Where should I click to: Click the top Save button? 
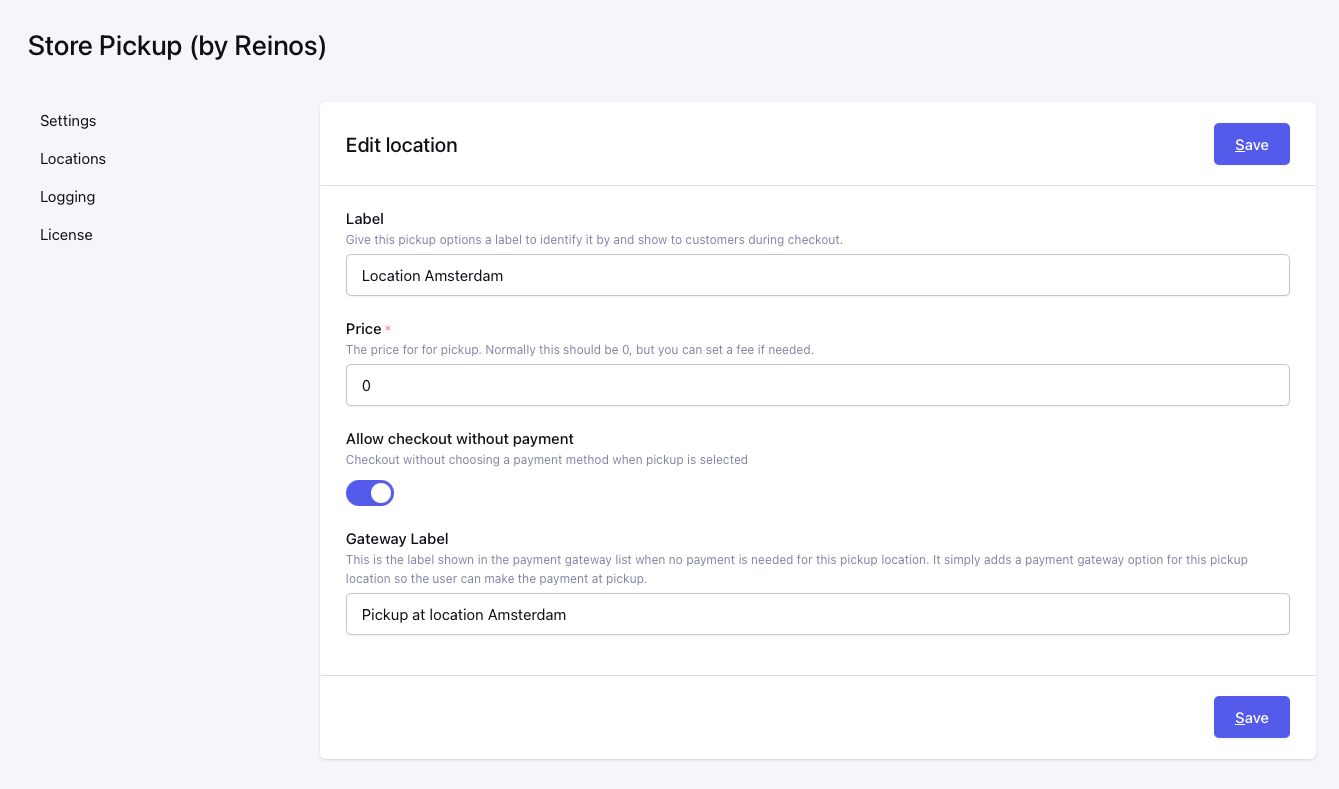point(1251,145)
